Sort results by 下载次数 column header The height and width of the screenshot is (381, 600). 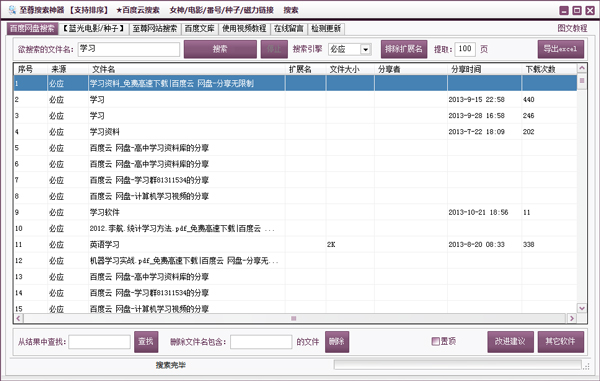[x=540, y=69]
